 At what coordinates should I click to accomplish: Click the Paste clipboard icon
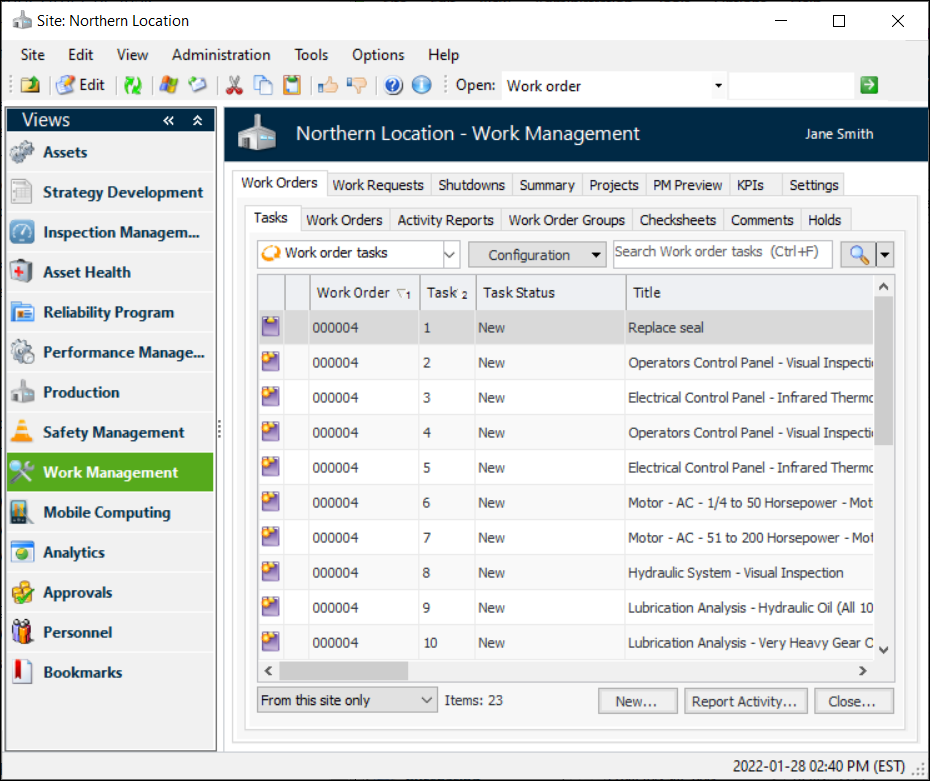point(291,86)
